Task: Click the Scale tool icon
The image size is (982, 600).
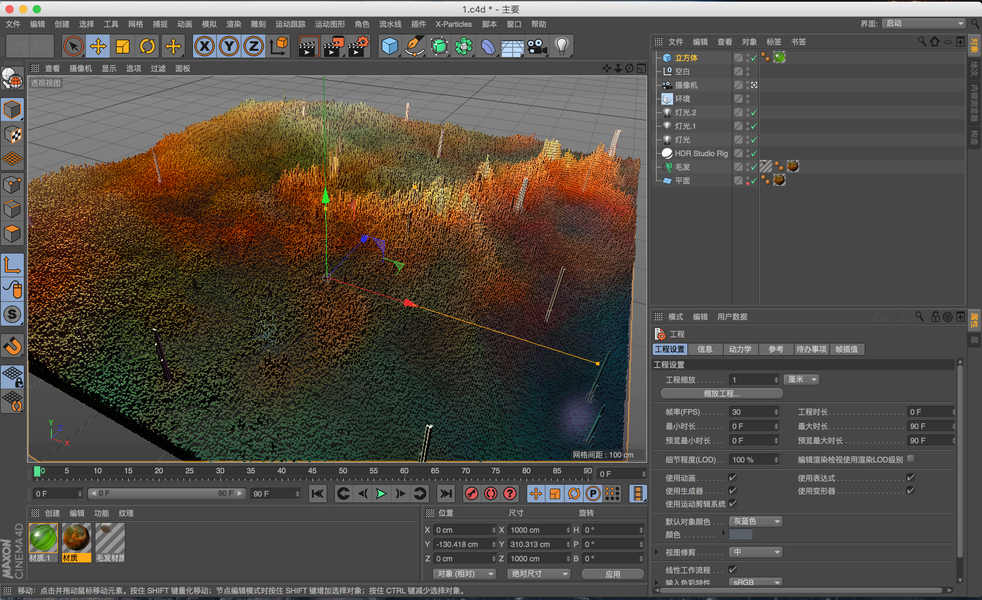Action: 123,46
